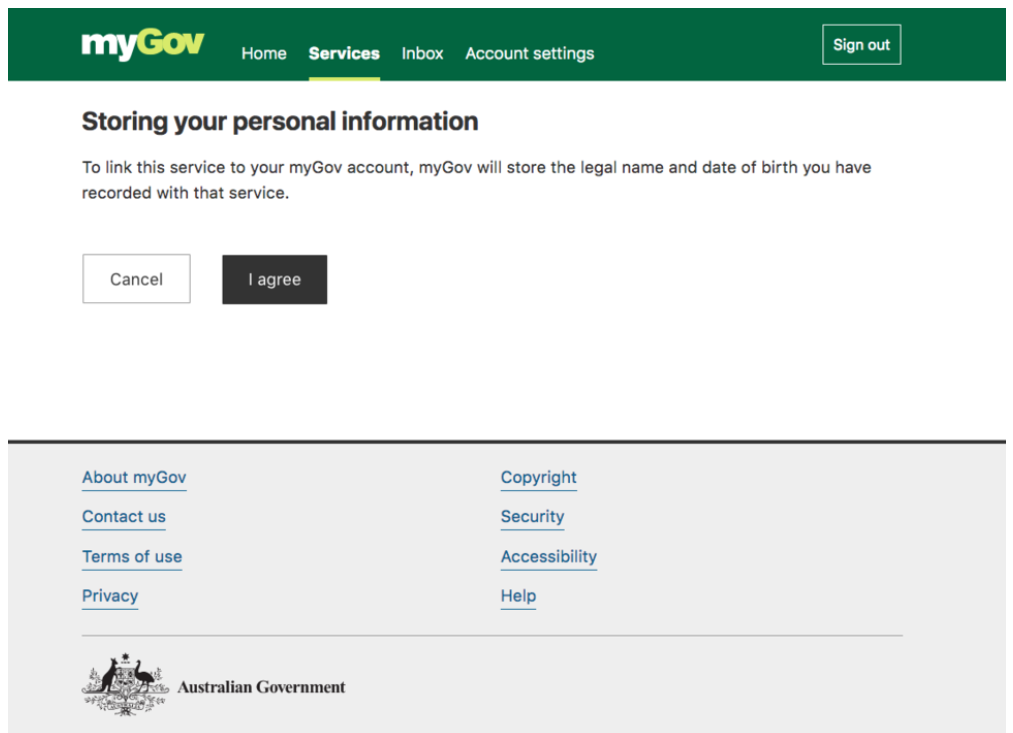This screenshot has height=733, width=1013.
Task: Click the myGov logo
Action: click(142, 44)
